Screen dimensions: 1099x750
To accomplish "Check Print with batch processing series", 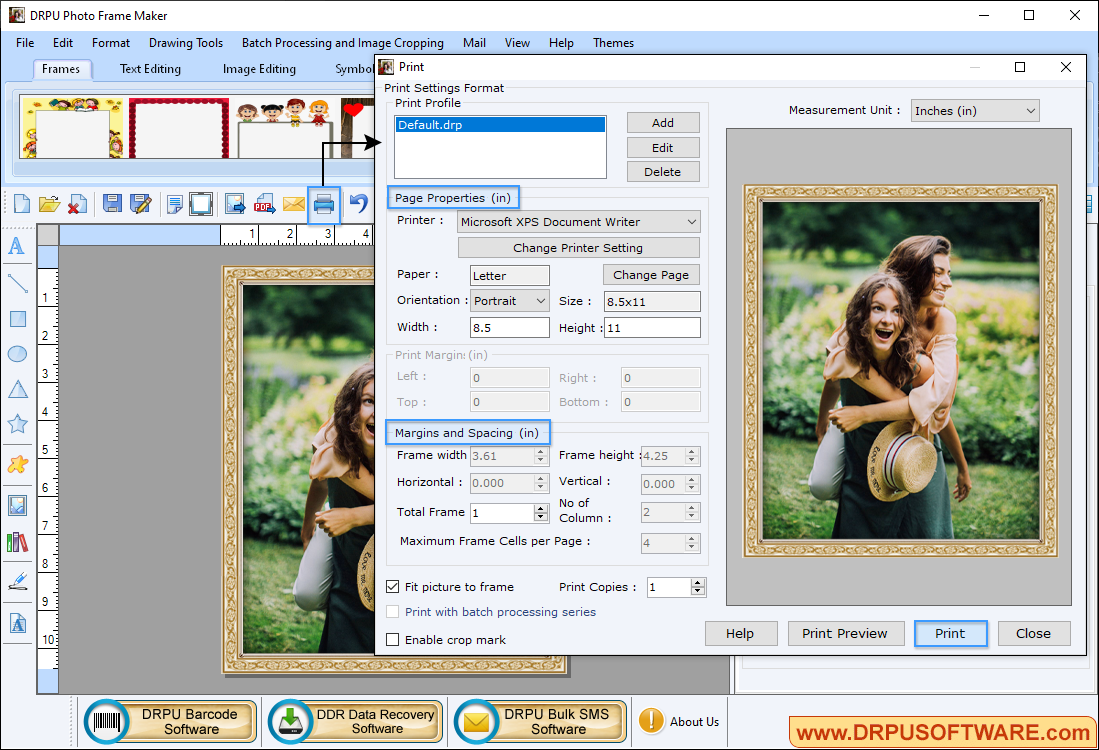I will pyautogui.click(x=393, y=612).
